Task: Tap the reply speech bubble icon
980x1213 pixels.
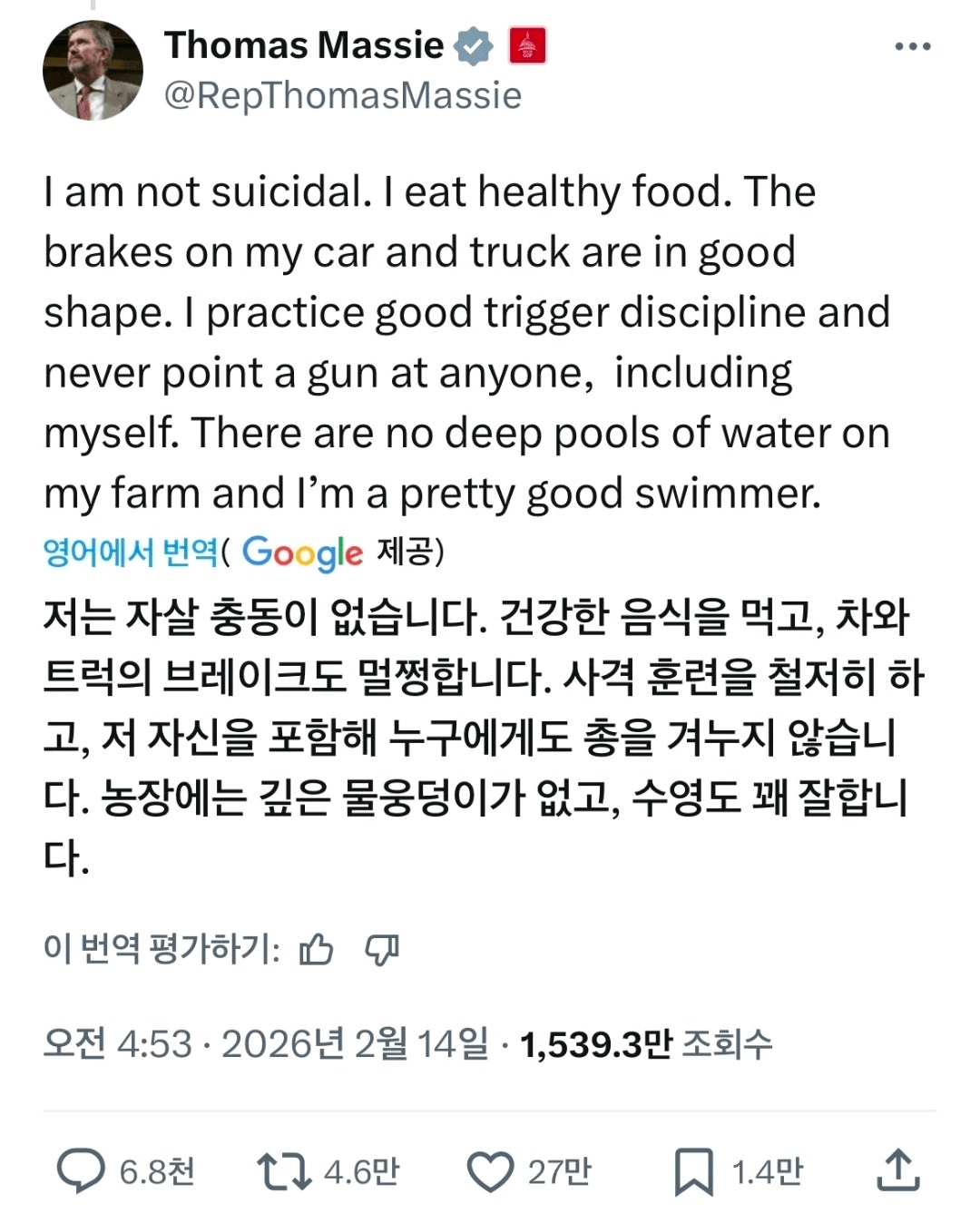Action: click(81, 1171)
